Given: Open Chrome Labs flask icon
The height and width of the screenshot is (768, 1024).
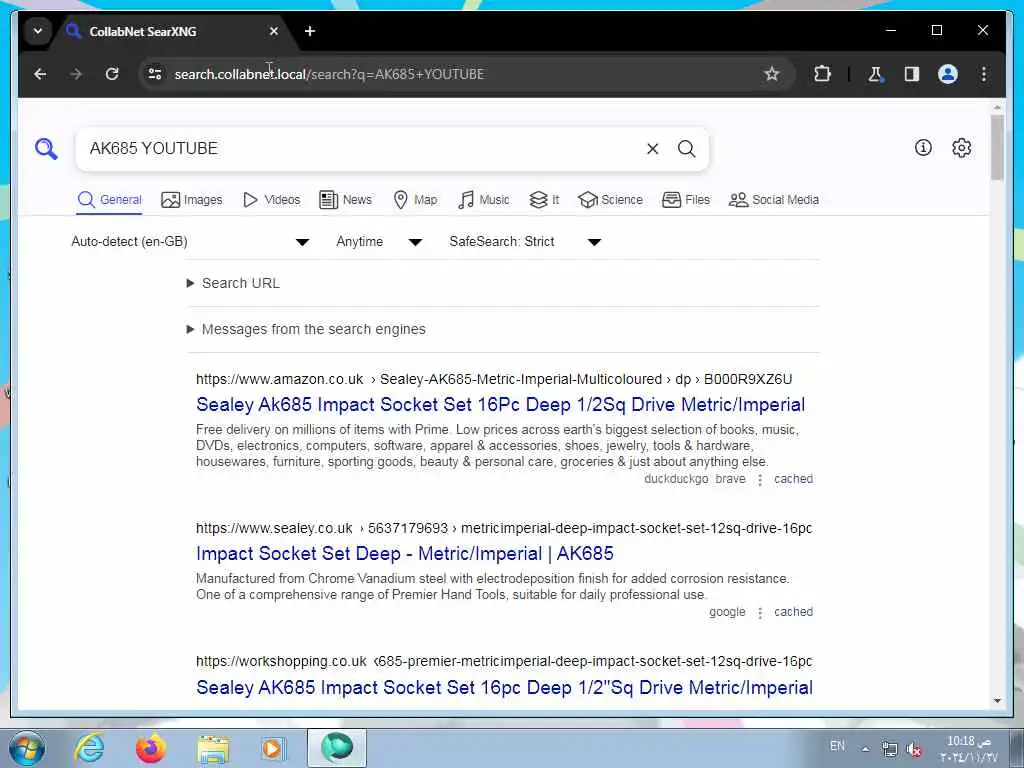Looking at the screenshot, I should 875,74.
